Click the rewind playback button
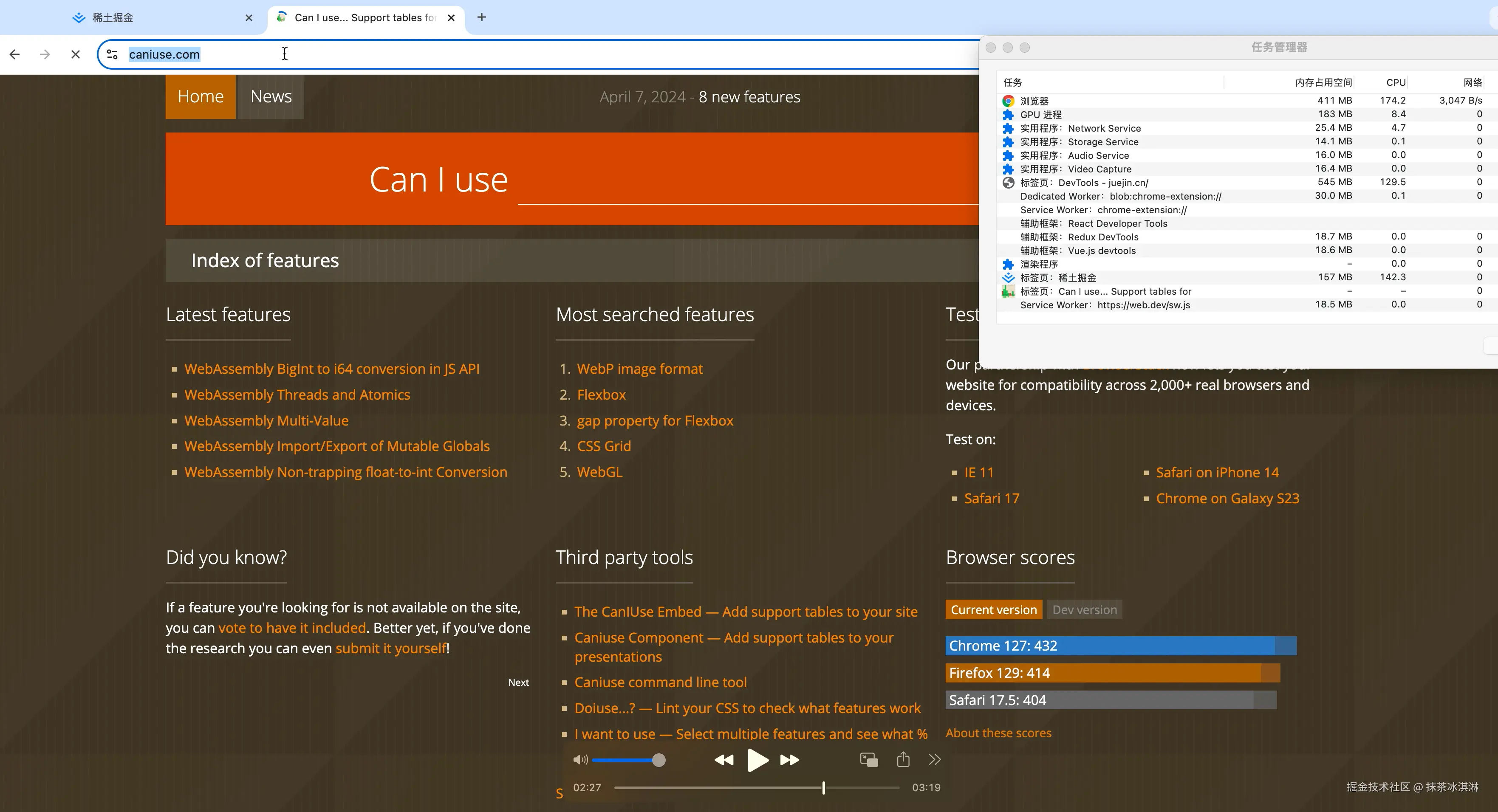Screen dimensions: 1498x812 click(x=724, y=760)
